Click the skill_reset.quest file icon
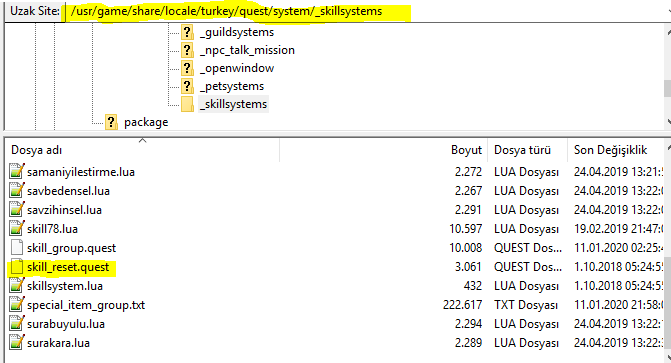 (17, 267)
